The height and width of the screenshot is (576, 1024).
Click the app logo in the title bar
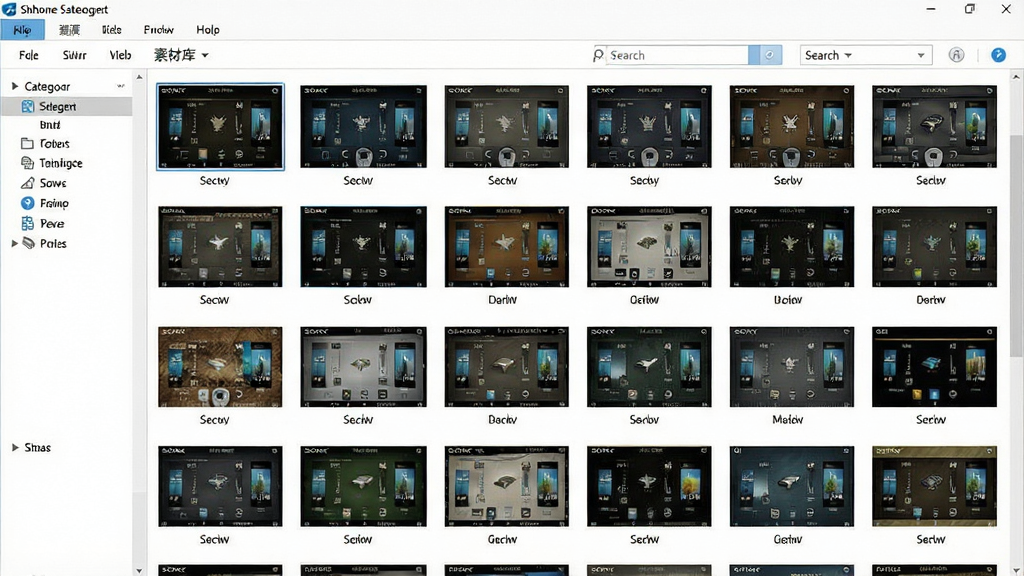click(x=9, y=9)
